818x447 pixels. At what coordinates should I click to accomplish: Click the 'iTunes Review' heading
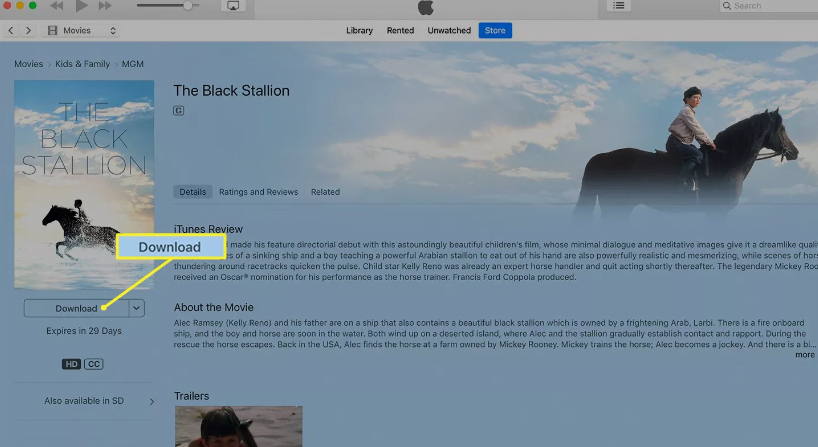[x=208, y=229]
